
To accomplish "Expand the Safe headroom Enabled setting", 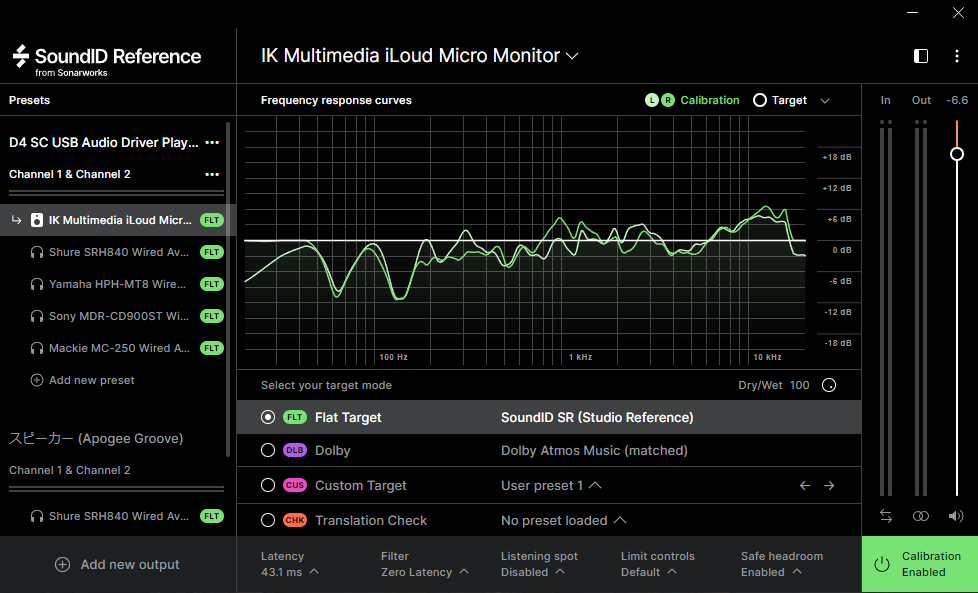I will tap(782, 564).
